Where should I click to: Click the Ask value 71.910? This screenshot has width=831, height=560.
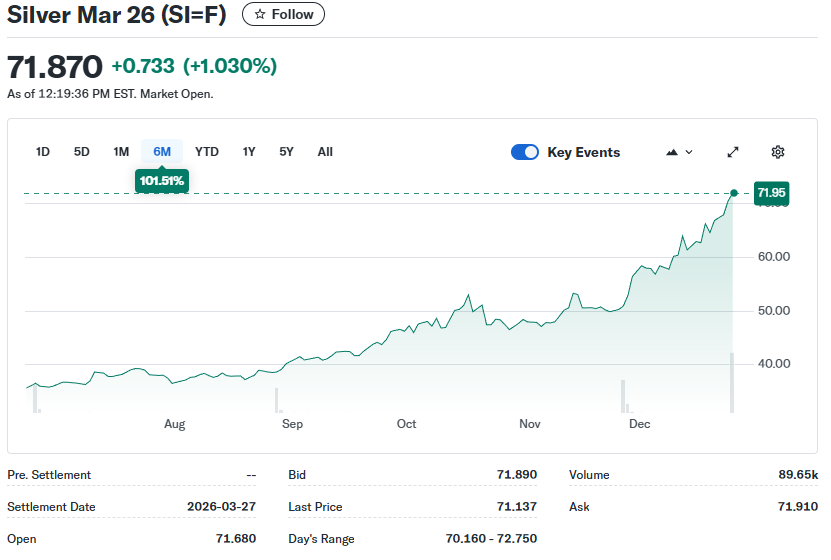(x=798, y=506)
